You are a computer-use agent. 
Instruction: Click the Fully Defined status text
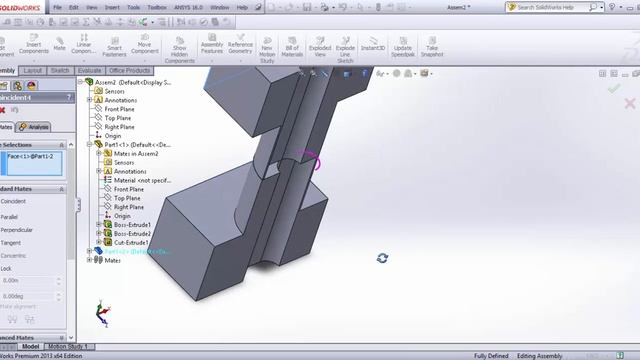[x=491, y=356]
